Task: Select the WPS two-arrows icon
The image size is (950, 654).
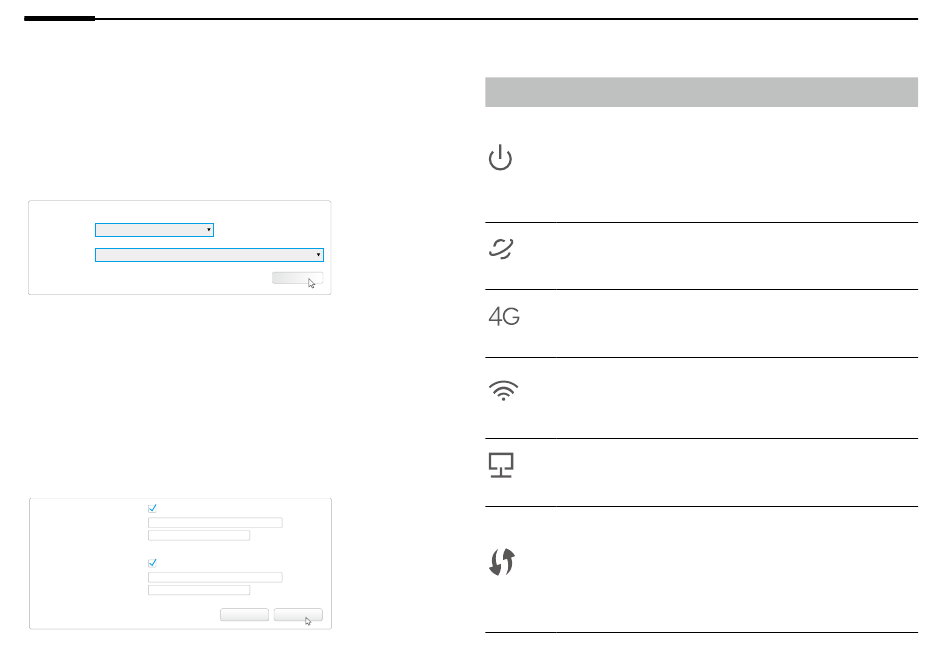Action: click(502, 562)
